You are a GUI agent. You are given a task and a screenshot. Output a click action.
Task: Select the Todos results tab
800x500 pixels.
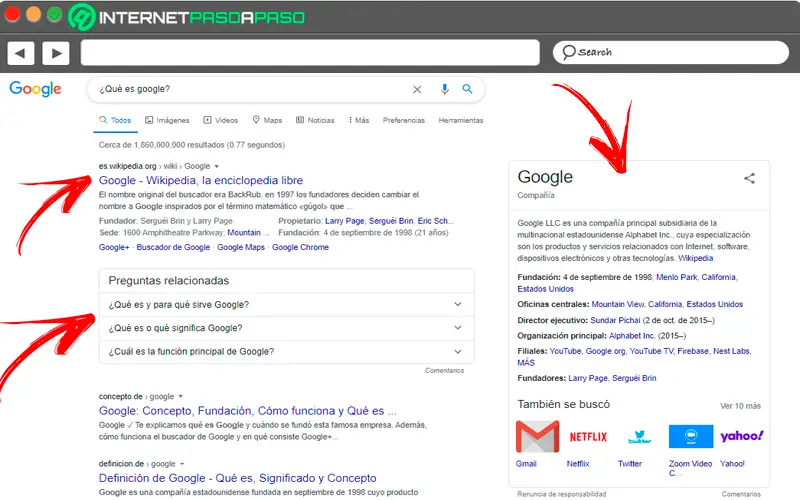pyautogui.click(x=115, y=120)
